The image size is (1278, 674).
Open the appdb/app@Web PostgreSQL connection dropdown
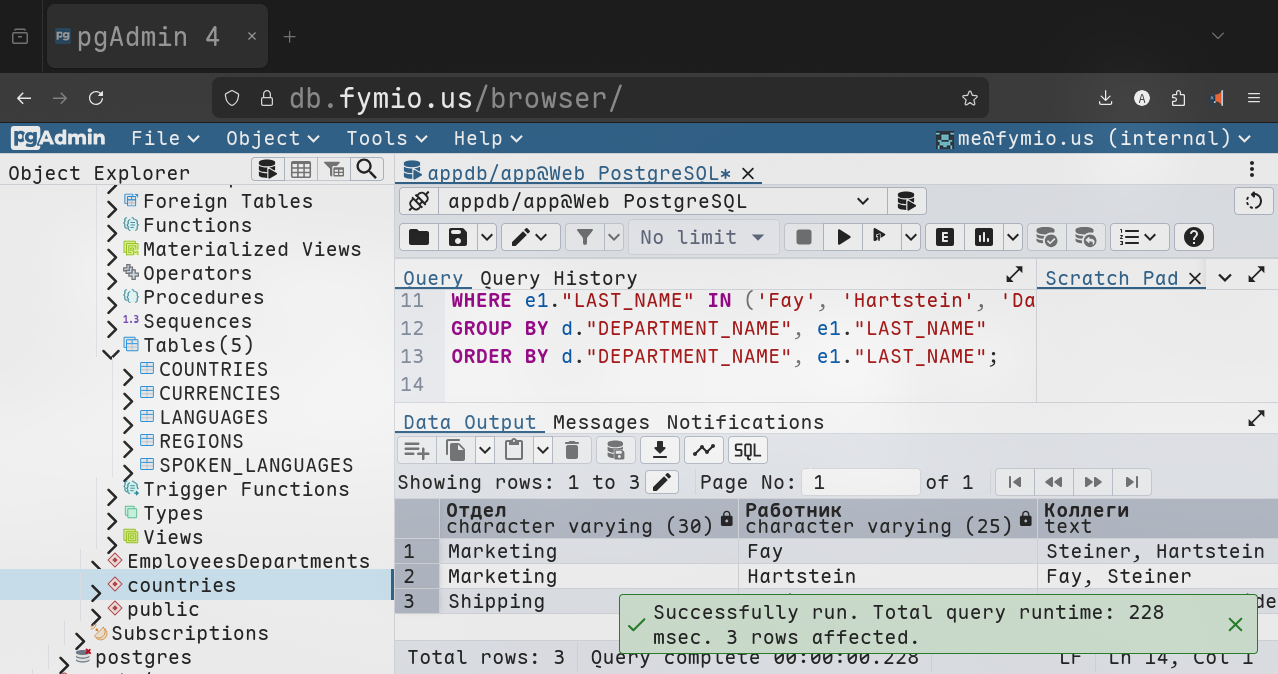pyautogui.click(x=658, y=201)
